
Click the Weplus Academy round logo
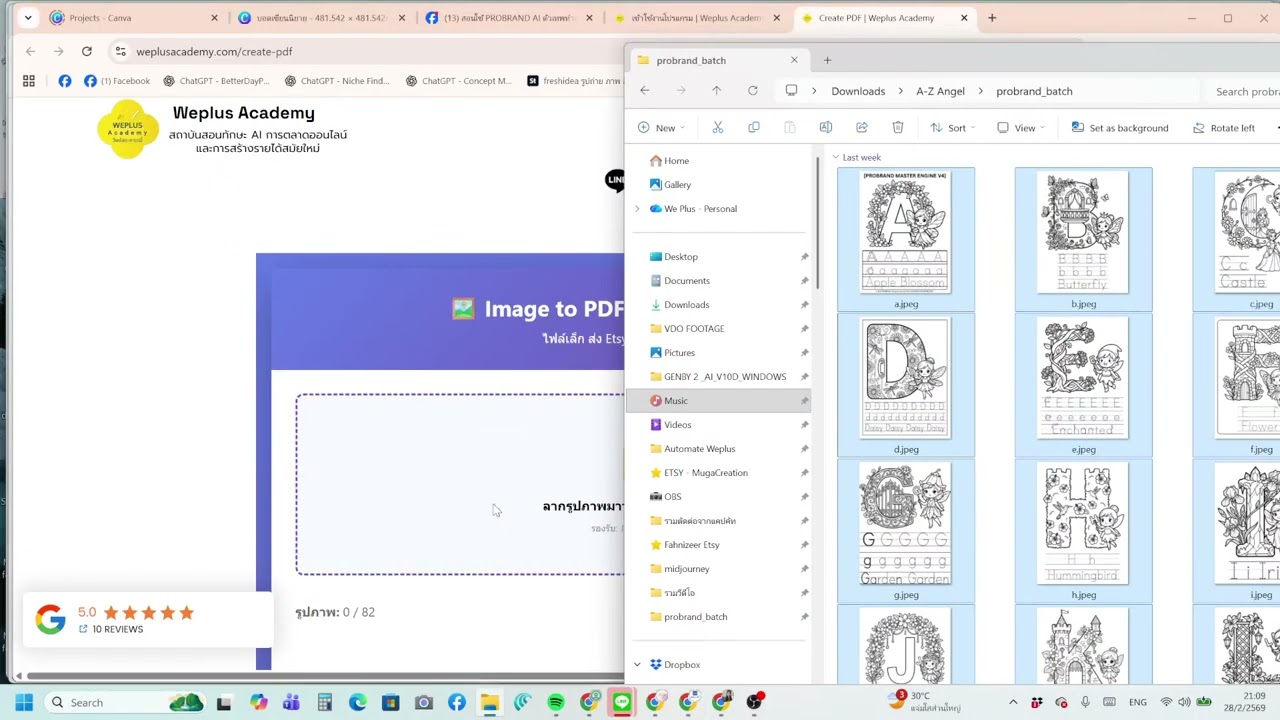coord(128,128)
